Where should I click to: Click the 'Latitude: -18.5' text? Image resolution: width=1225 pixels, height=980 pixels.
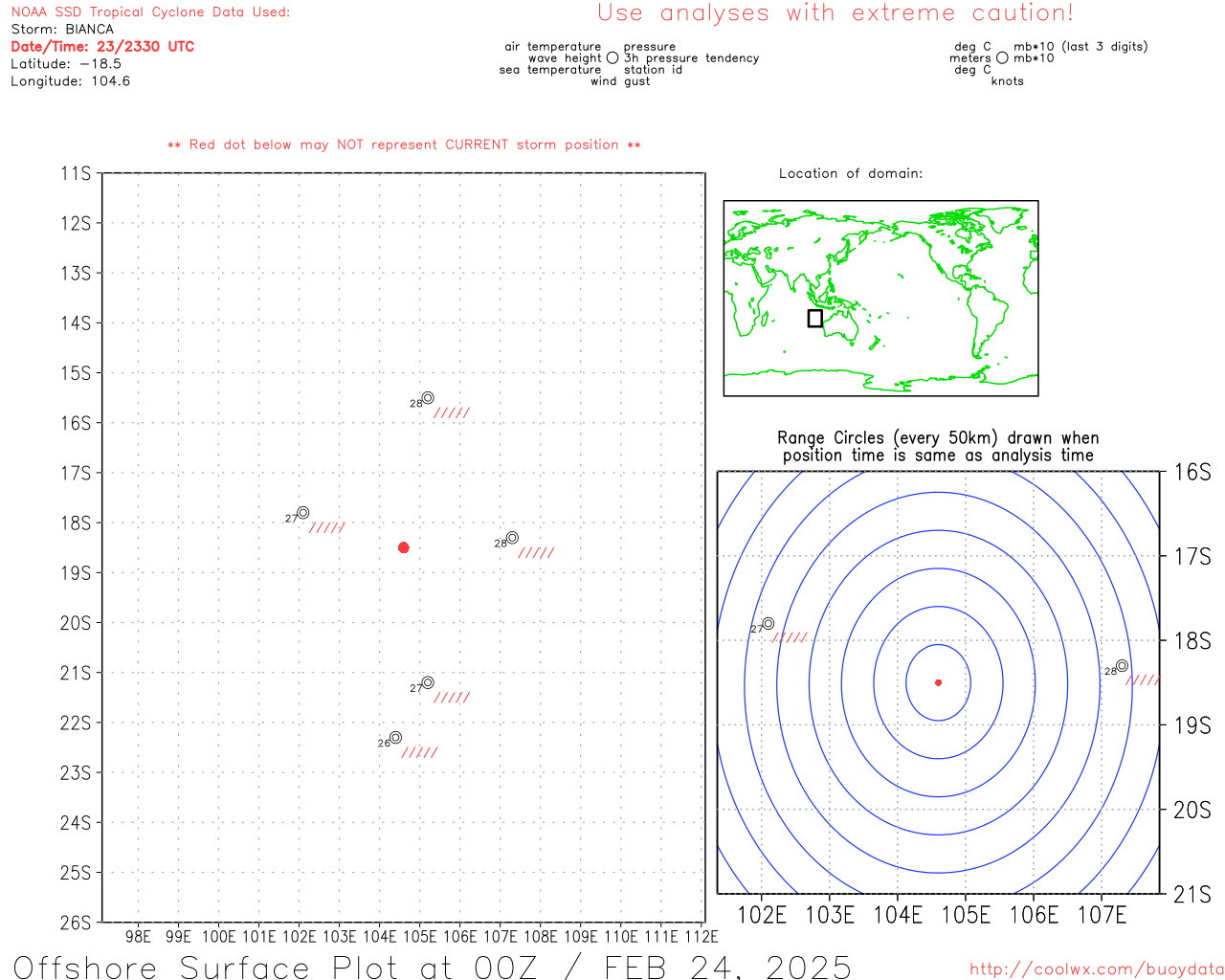coord(66,64)
